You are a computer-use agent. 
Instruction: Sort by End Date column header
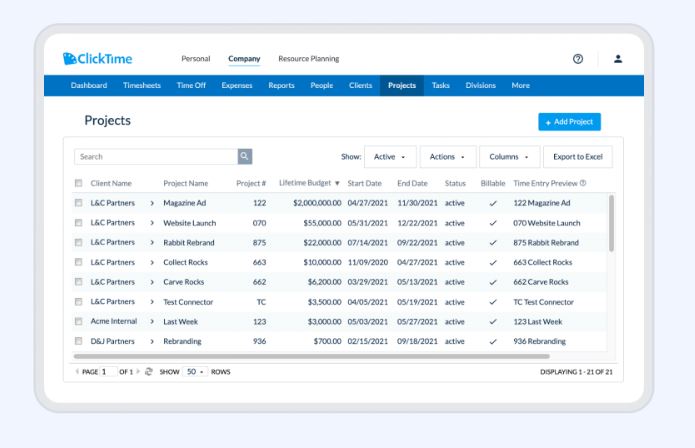412,183
